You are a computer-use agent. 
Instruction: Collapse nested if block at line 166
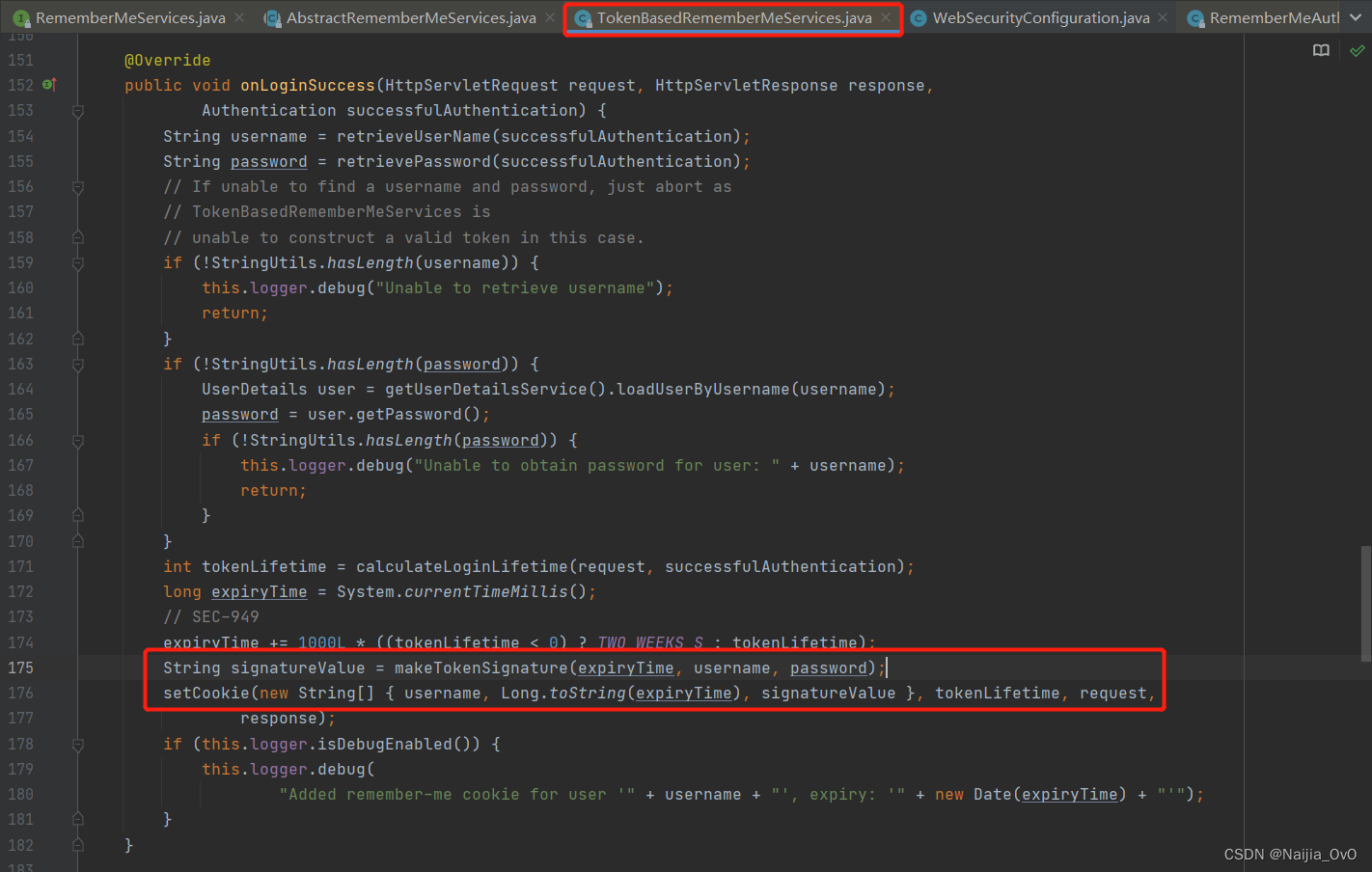(x=78, y=441)
